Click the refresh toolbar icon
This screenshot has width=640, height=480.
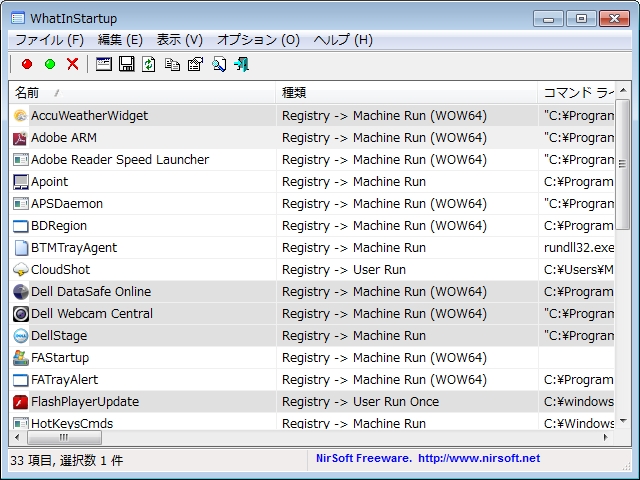point(149,64)
